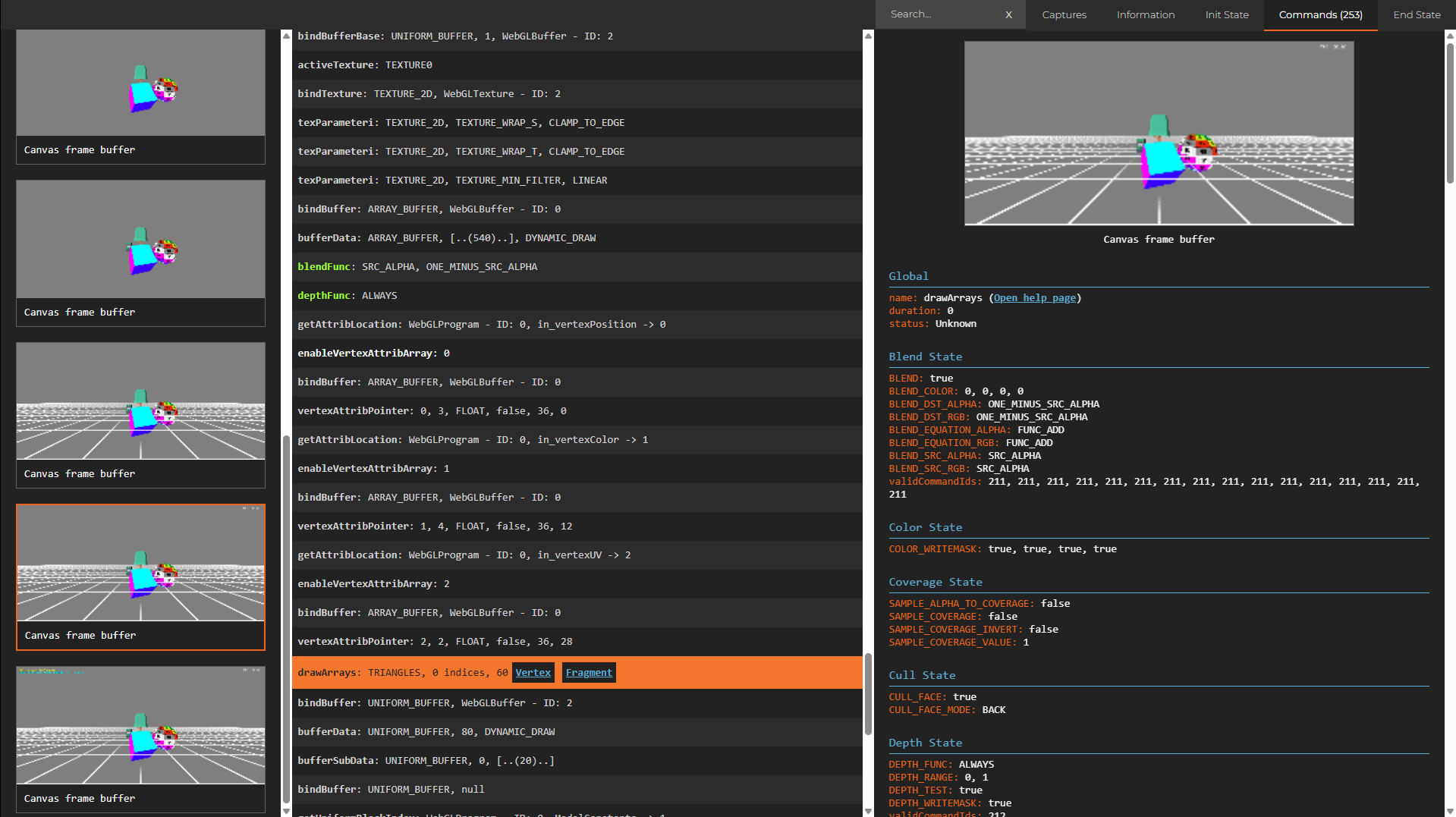Click the Open help page link
Screen dimensions: 1456x817
(1035, 298)
